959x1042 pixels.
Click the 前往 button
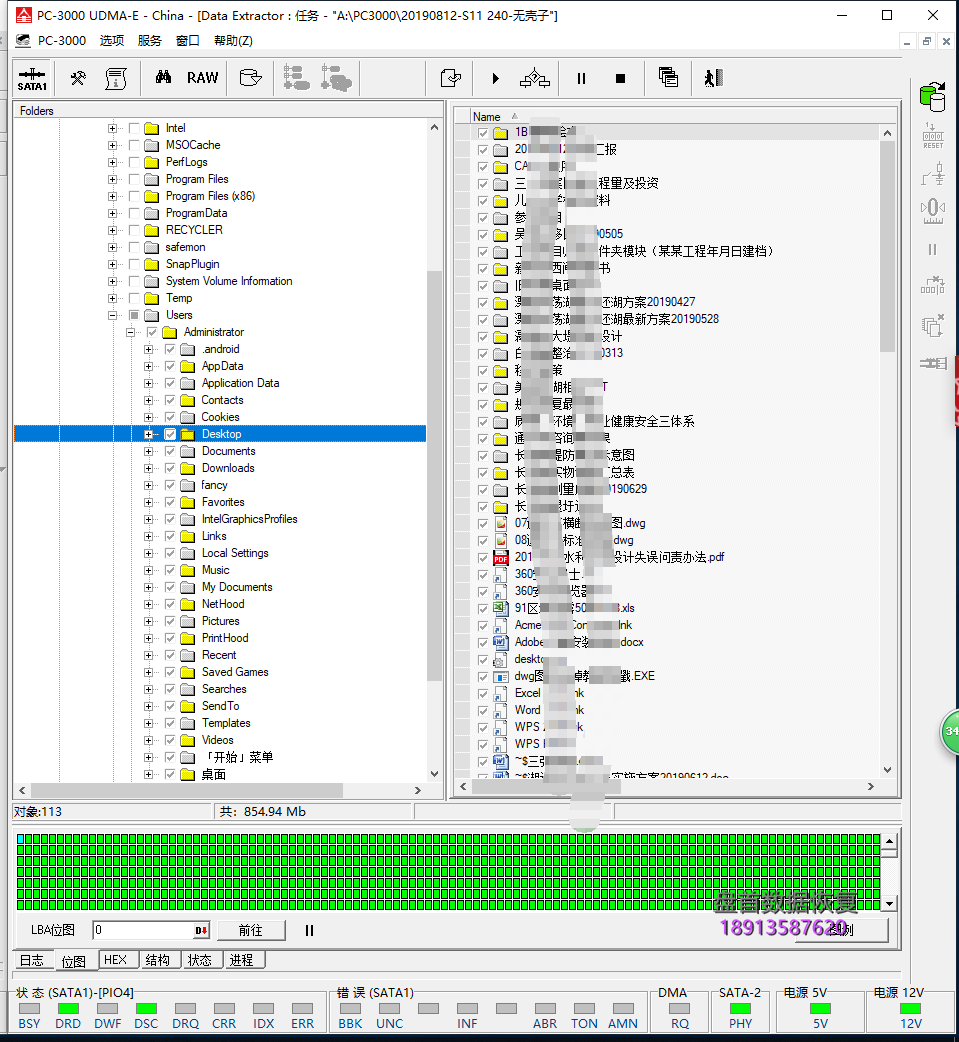pos(250,930)
